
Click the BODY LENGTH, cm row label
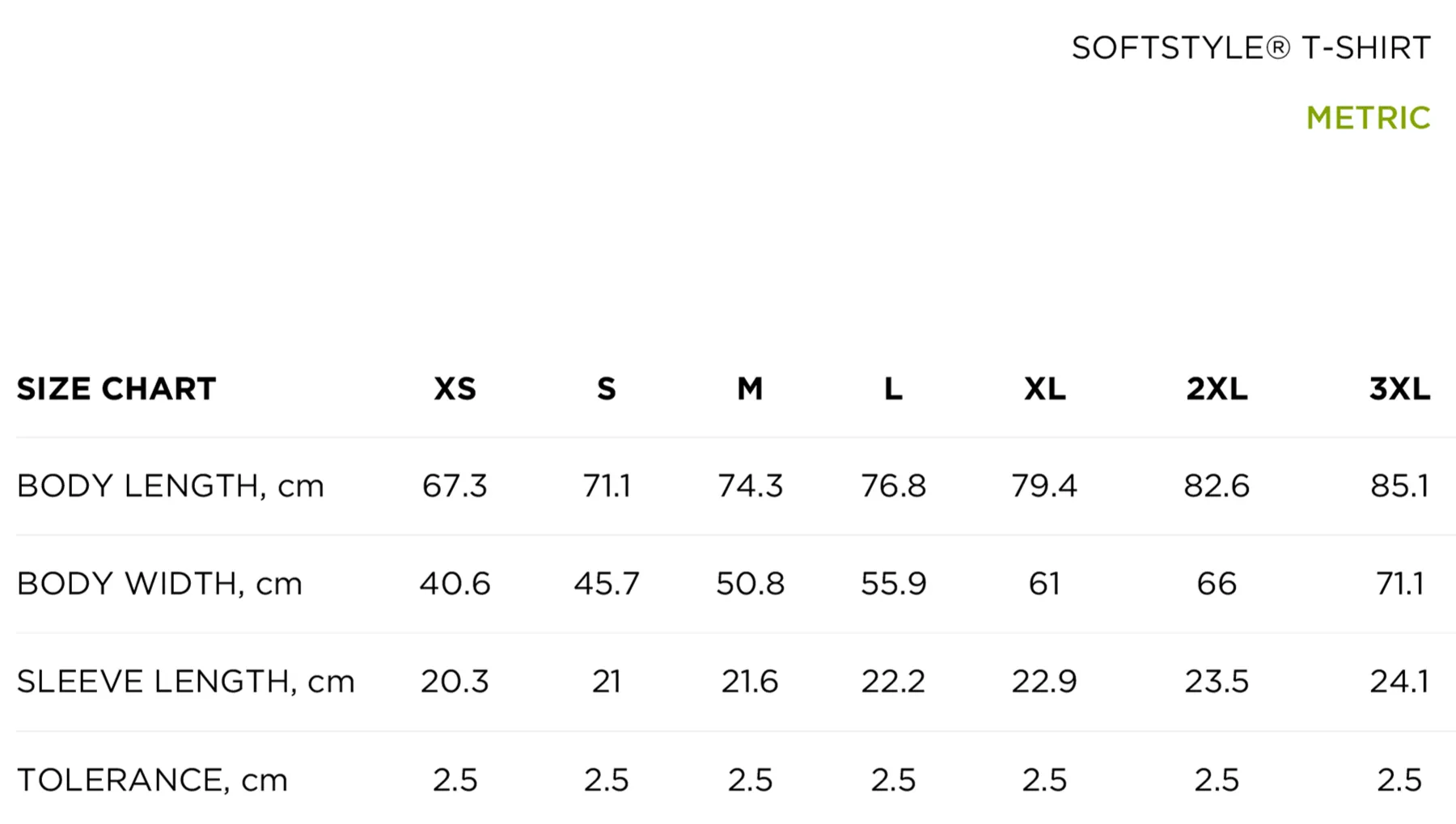point(170,486)
